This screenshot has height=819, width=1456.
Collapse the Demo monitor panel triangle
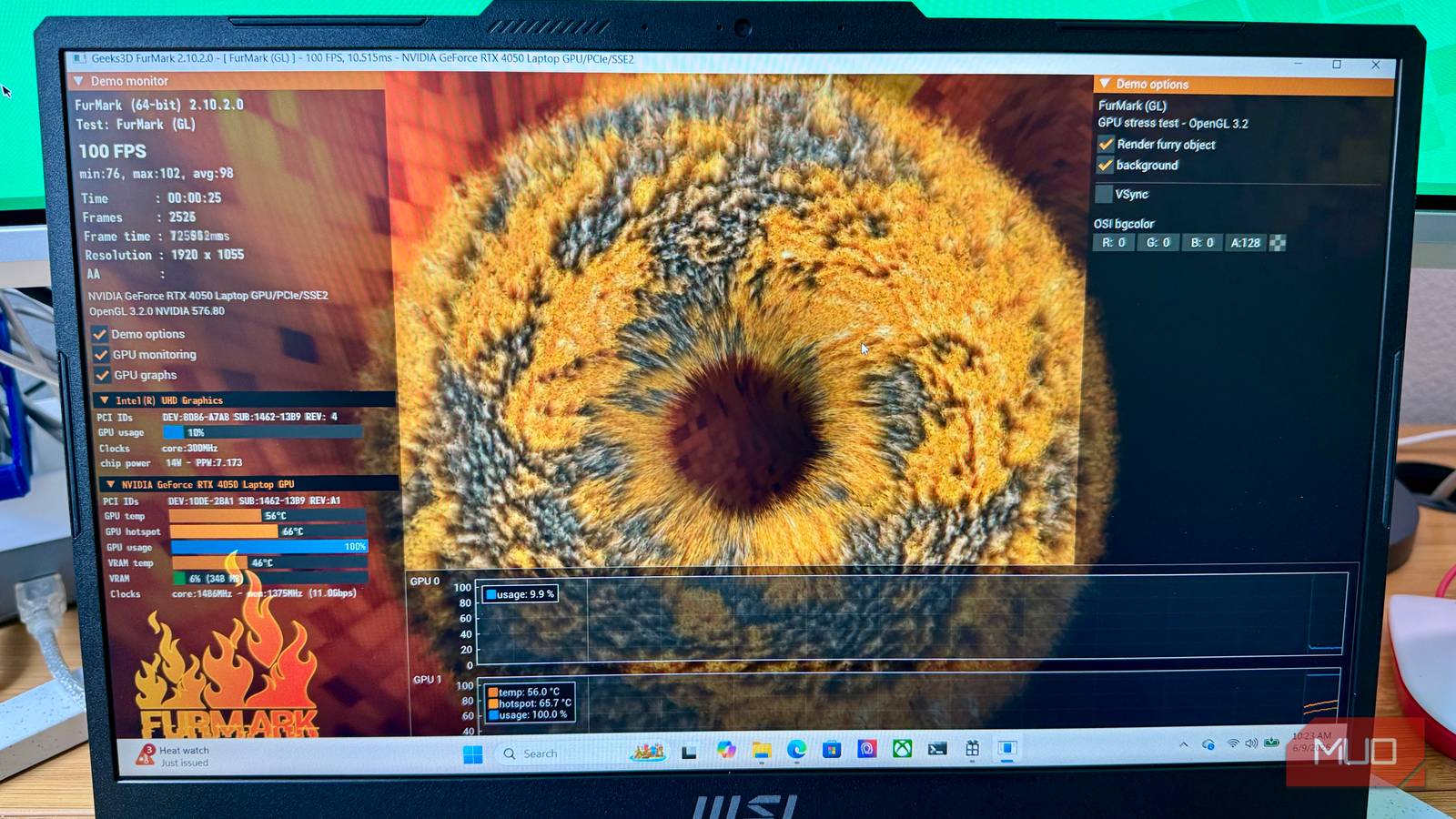point(78,81)
